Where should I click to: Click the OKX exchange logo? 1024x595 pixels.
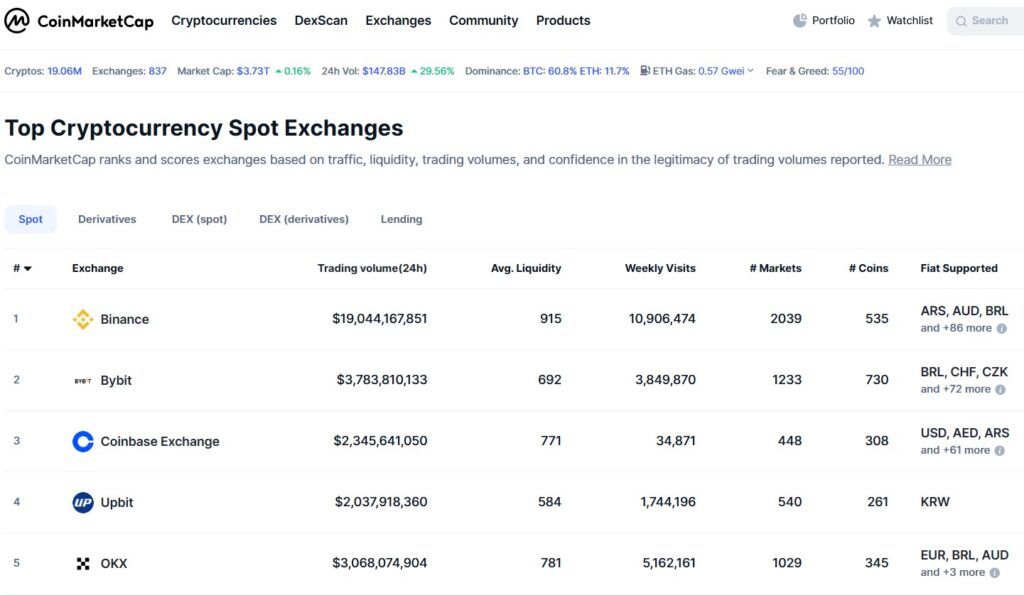[83, 563]
